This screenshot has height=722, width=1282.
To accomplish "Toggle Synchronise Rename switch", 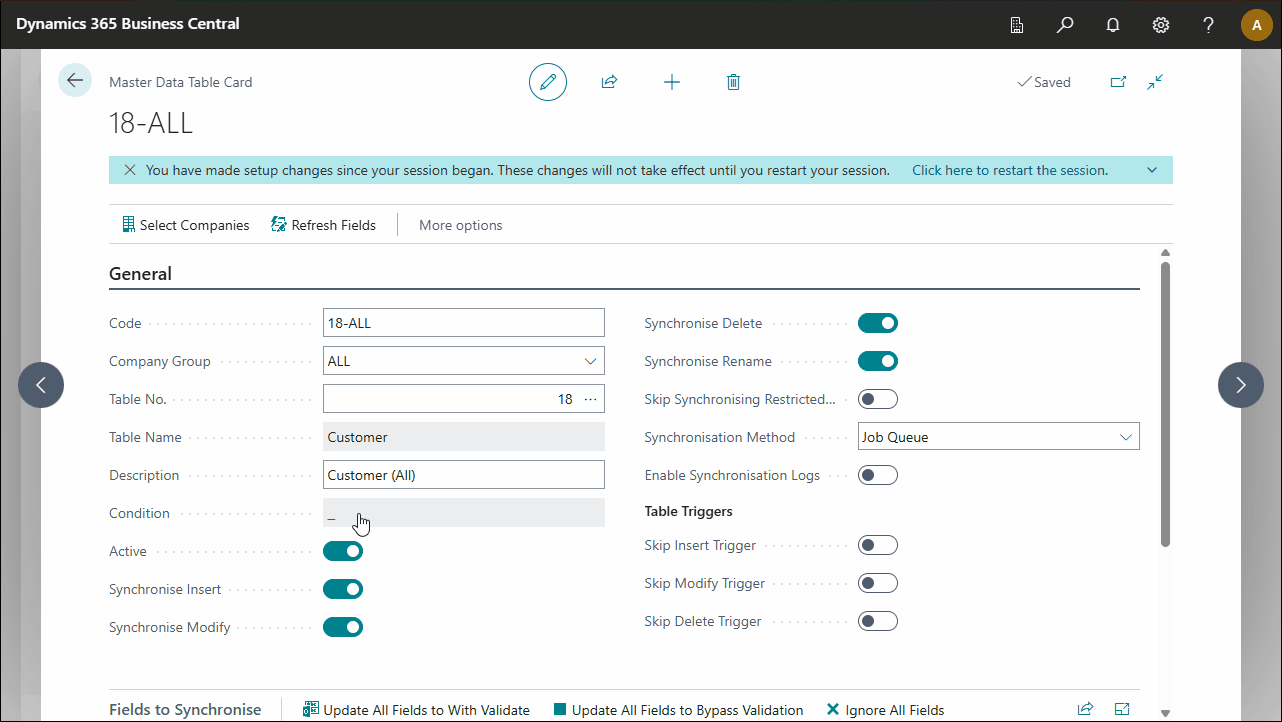I will coord(878,361).
